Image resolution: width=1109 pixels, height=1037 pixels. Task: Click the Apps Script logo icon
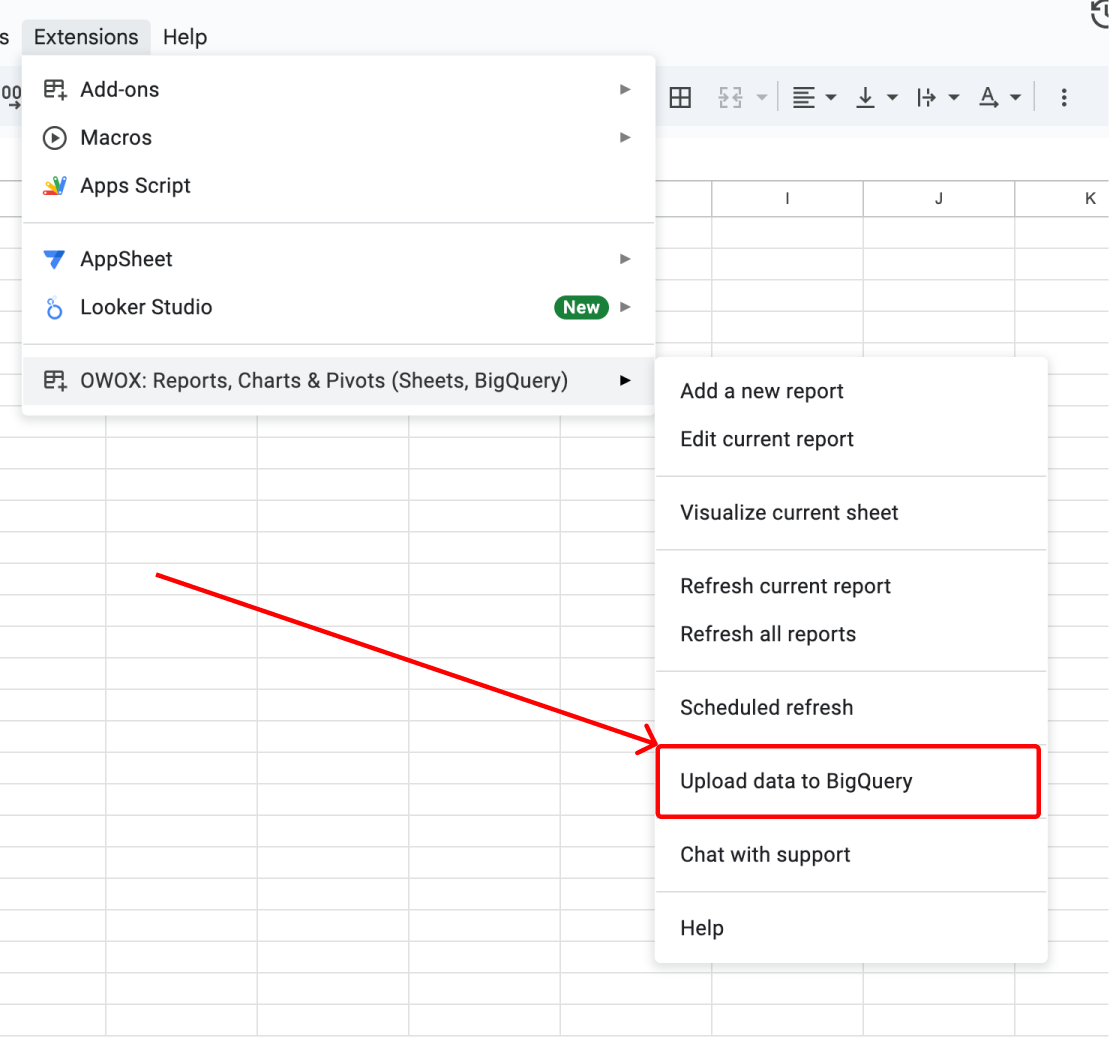point(54,185)
